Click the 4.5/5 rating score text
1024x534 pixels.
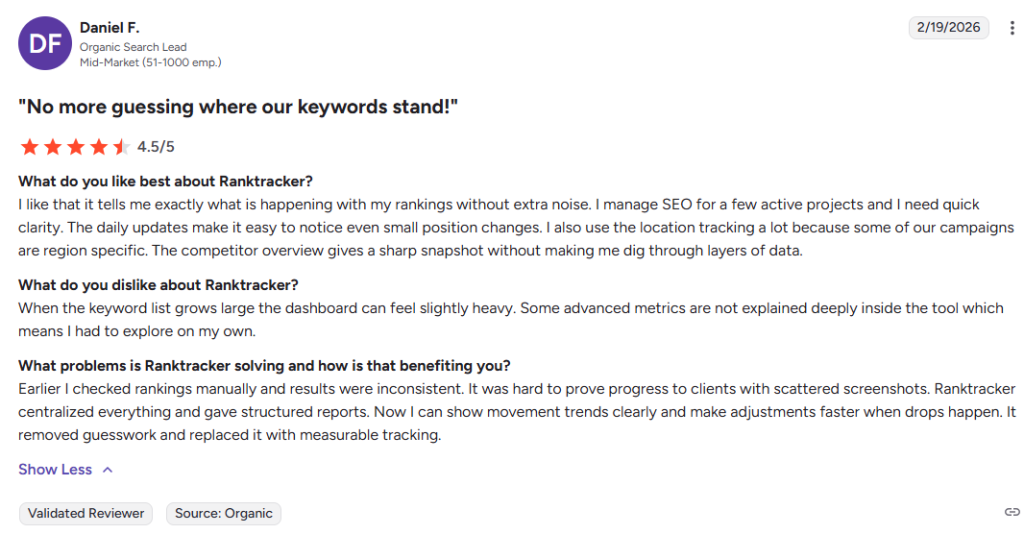[x=155, y=147]
